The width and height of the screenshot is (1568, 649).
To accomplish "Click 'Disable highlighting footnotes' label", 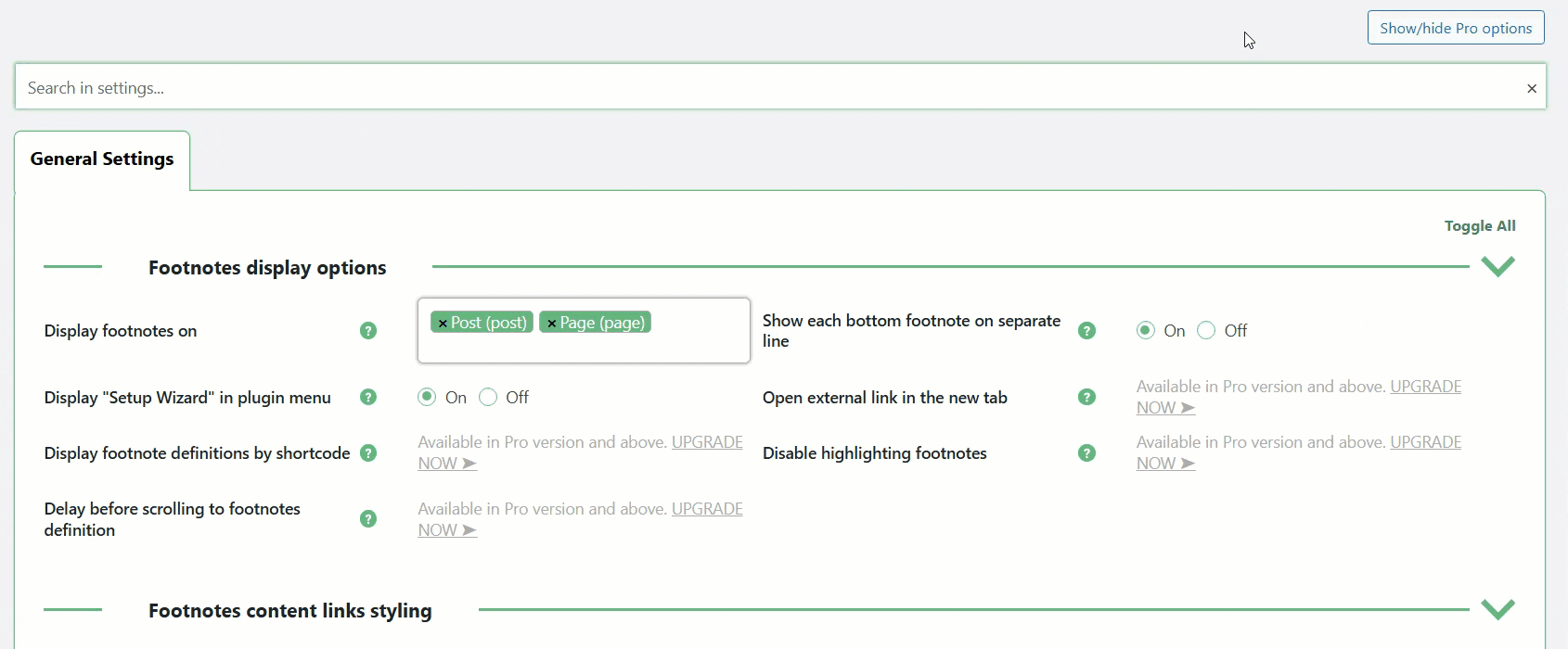I will pyautogui.click(x=875, y=453).
